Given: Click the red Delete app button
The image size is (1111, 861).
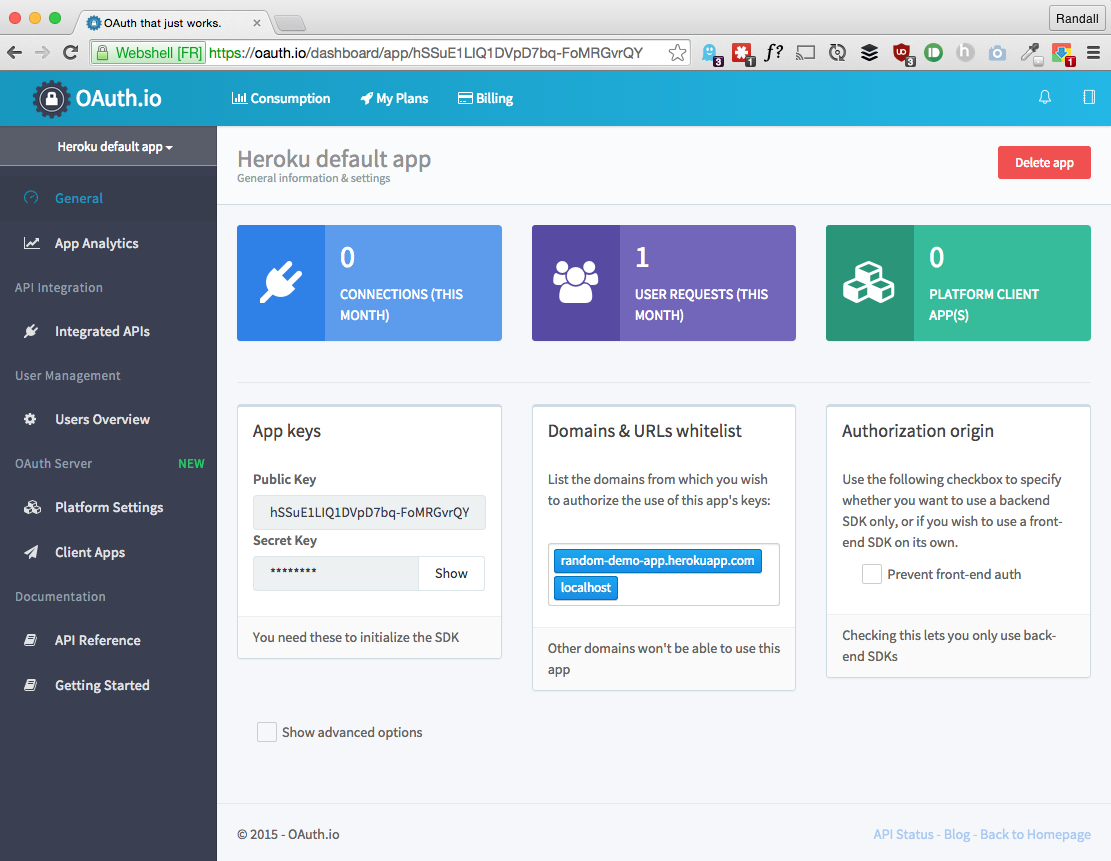Looking at the screenshot, I should pos(1044,162).
